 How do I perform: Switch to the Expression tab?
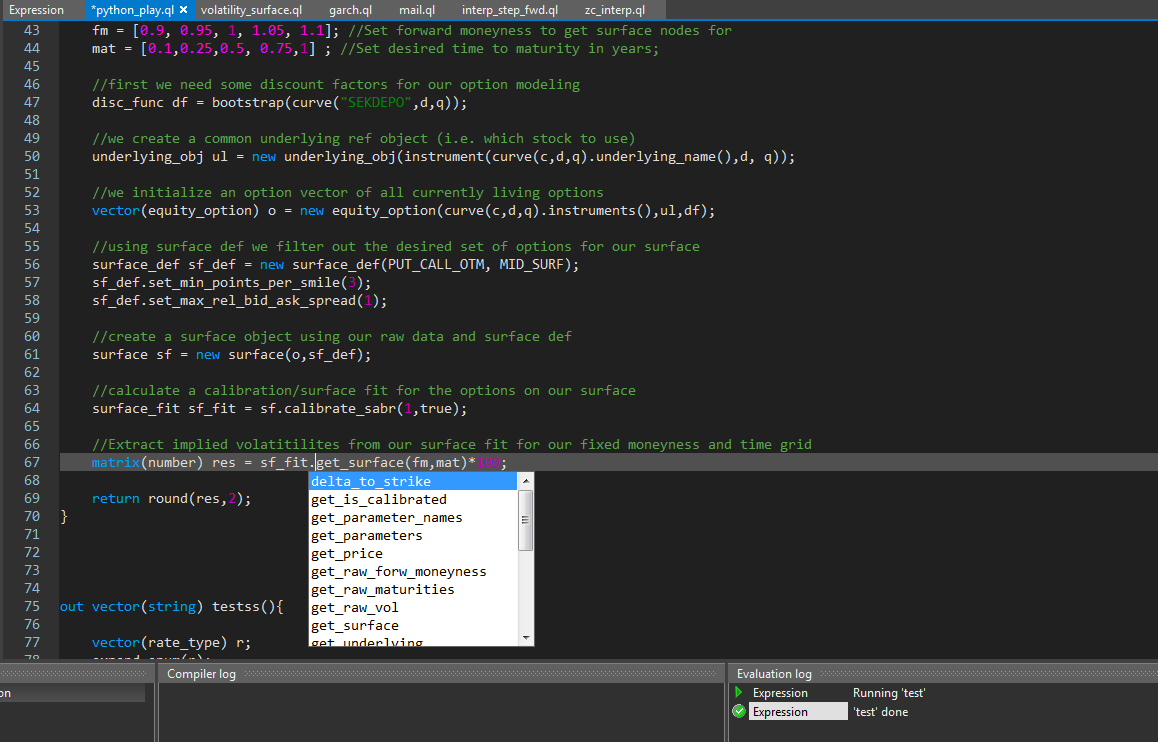point(36,10)
